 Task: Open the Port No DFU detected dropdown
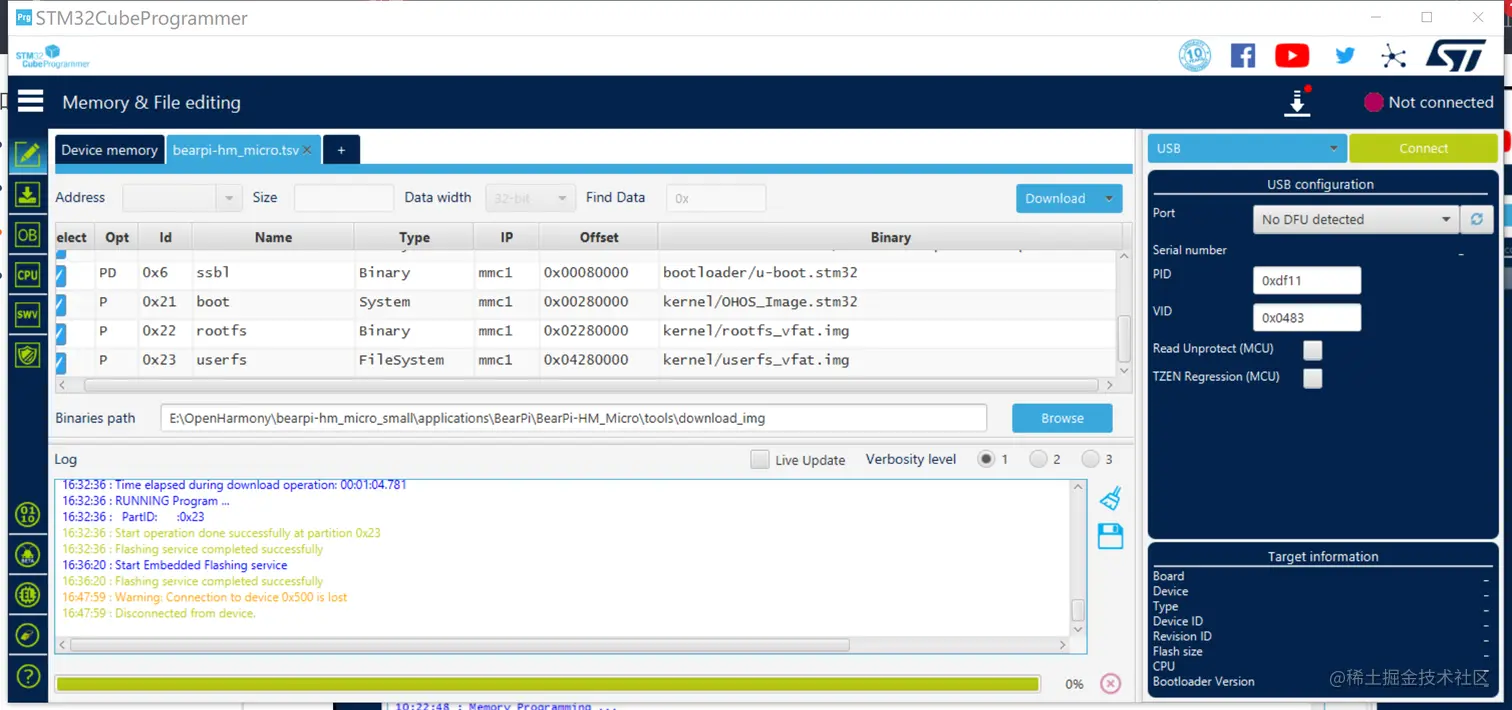pos(1357,219)
